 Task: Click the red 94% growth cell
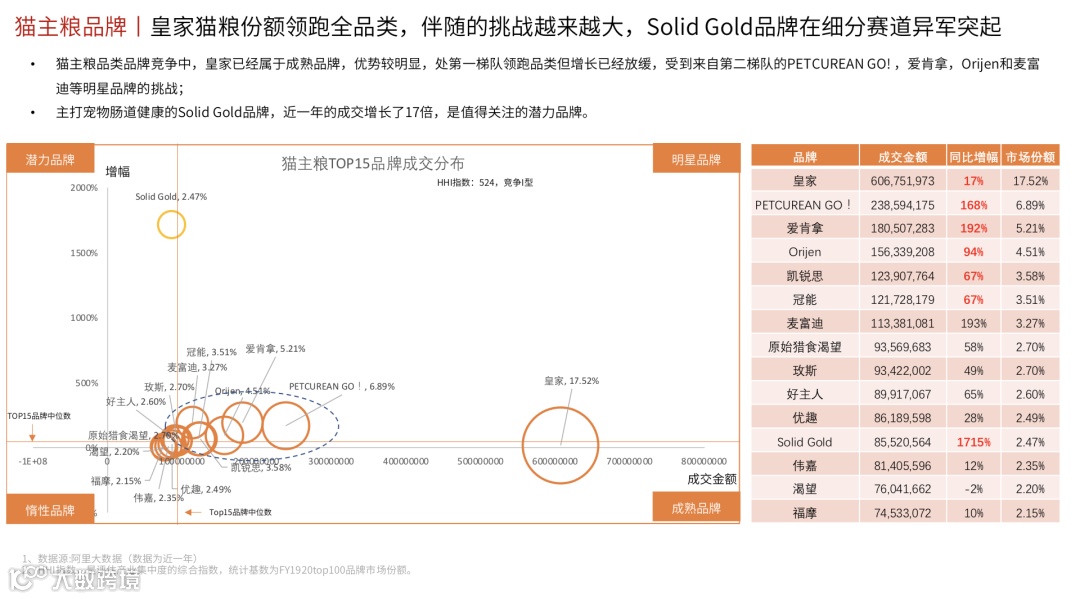973,252
